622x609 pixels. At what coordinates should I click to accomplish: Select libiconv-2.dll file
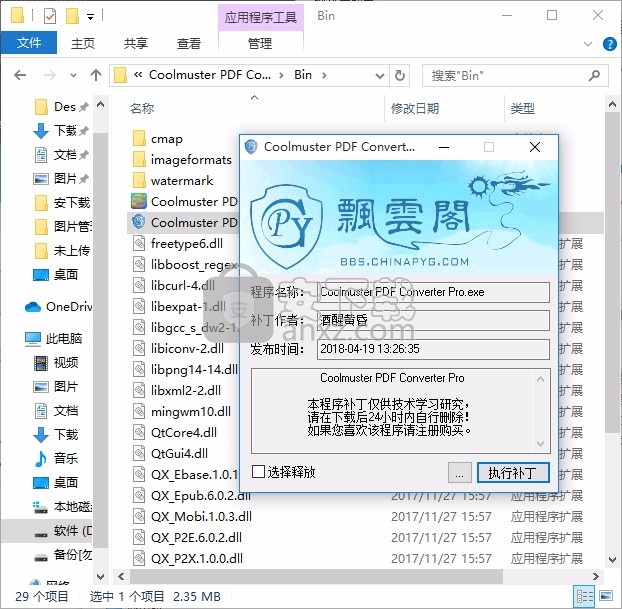click(187, 348)
